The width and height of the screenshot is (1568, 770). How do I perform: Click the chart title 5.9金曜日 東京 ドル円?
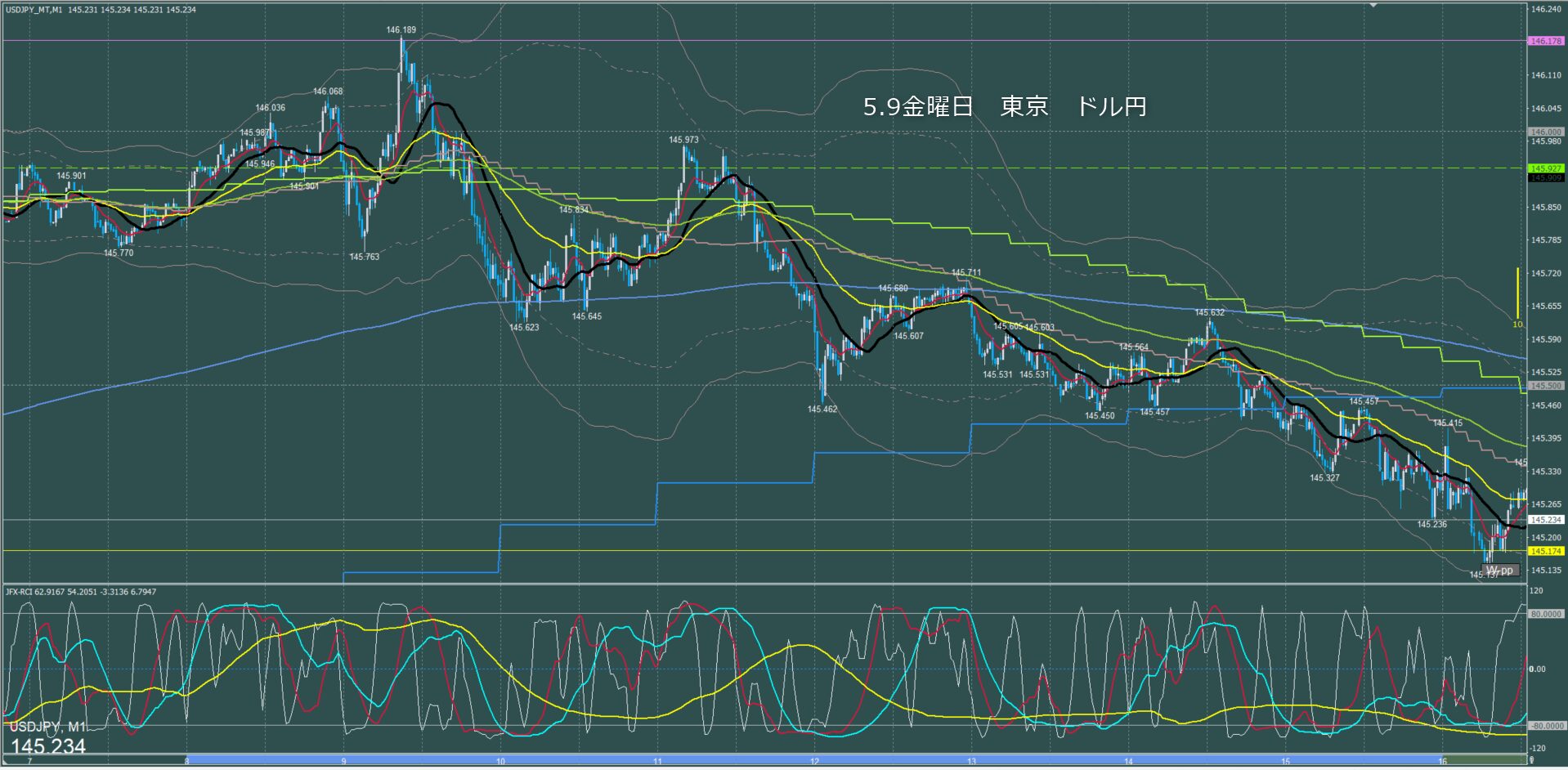(x=1005, y=106)
